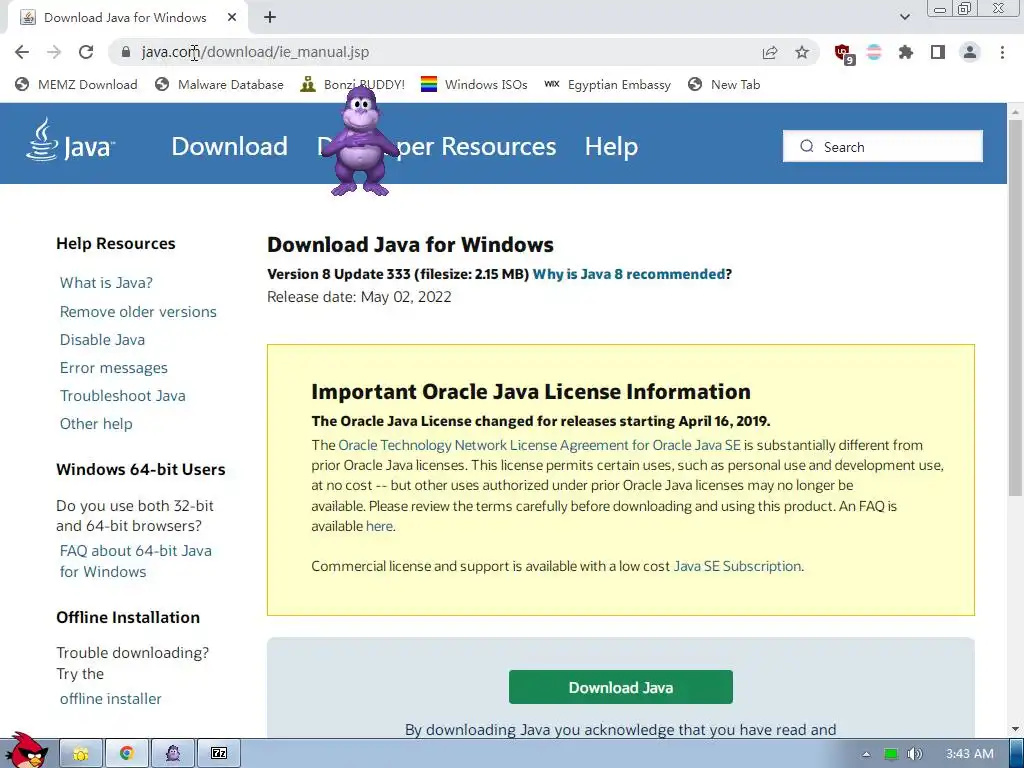
Task: Open the Remove older versions link
Action: [138, 312]
